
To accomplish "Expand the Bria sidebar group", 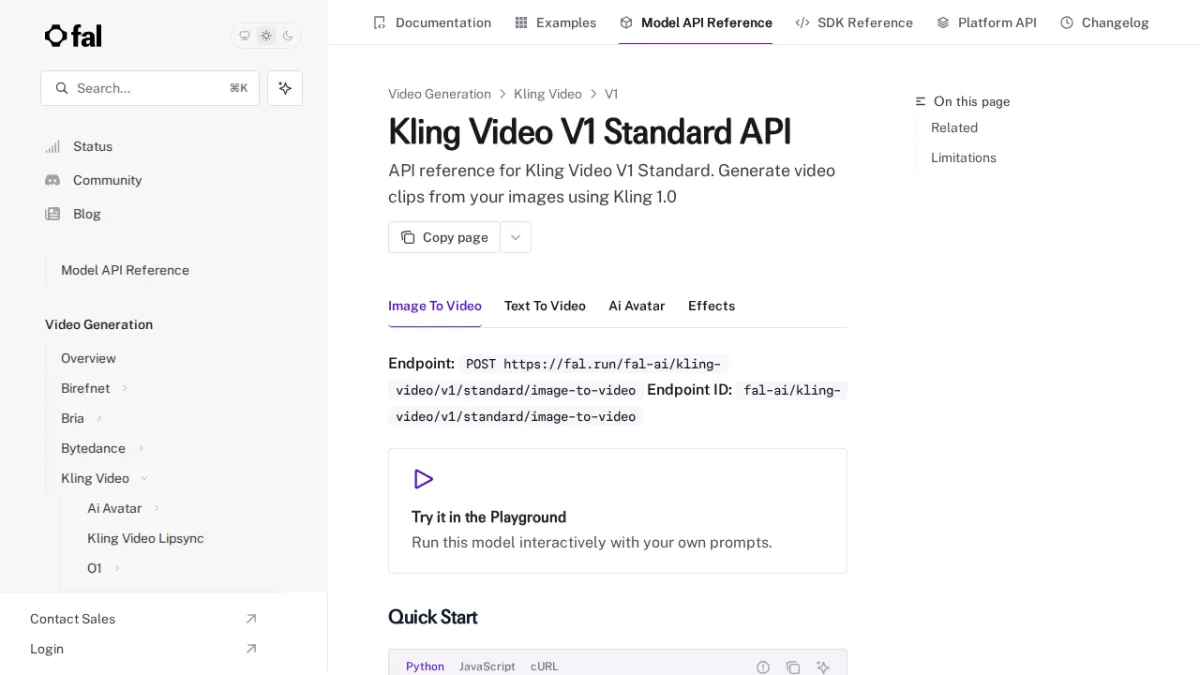I will [82, 418].
